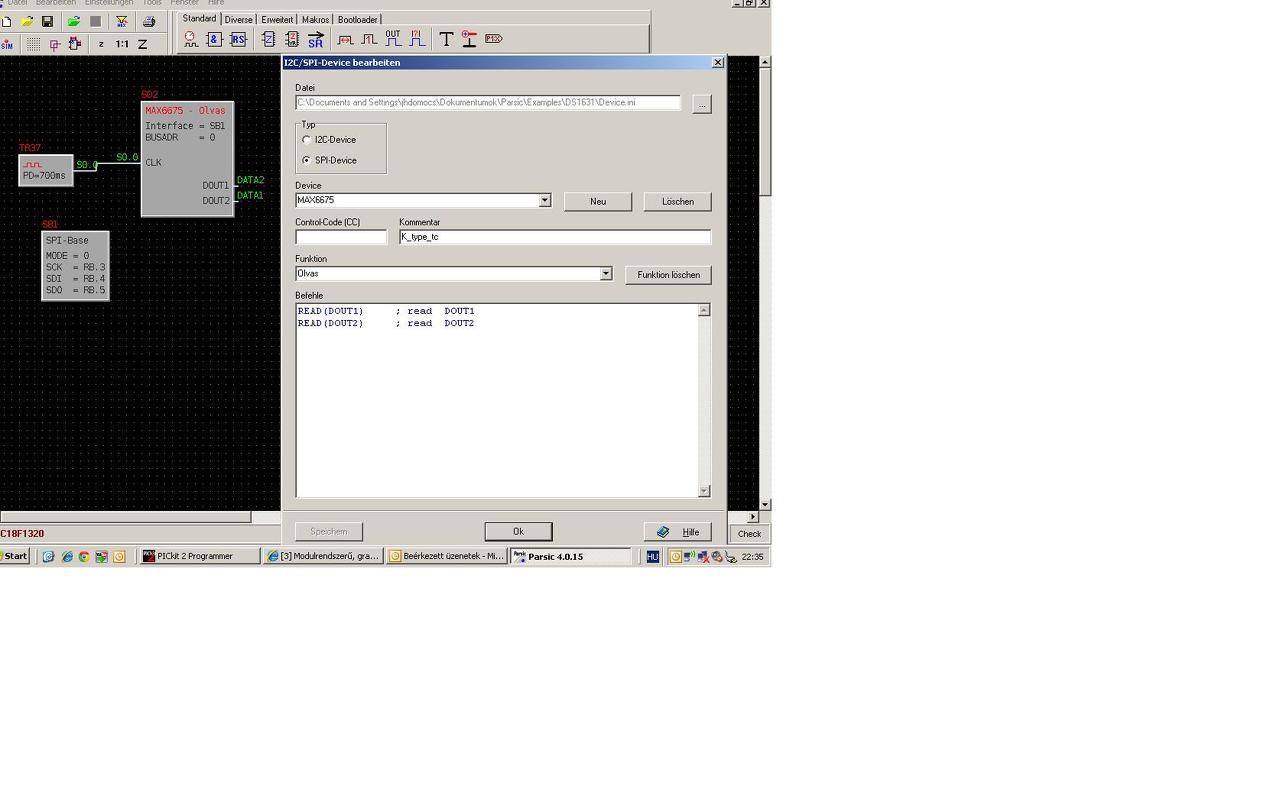The height and width of the screenshot is (808, 1280).
Task: Click the HU language indicator in tray
Action: 653,557
